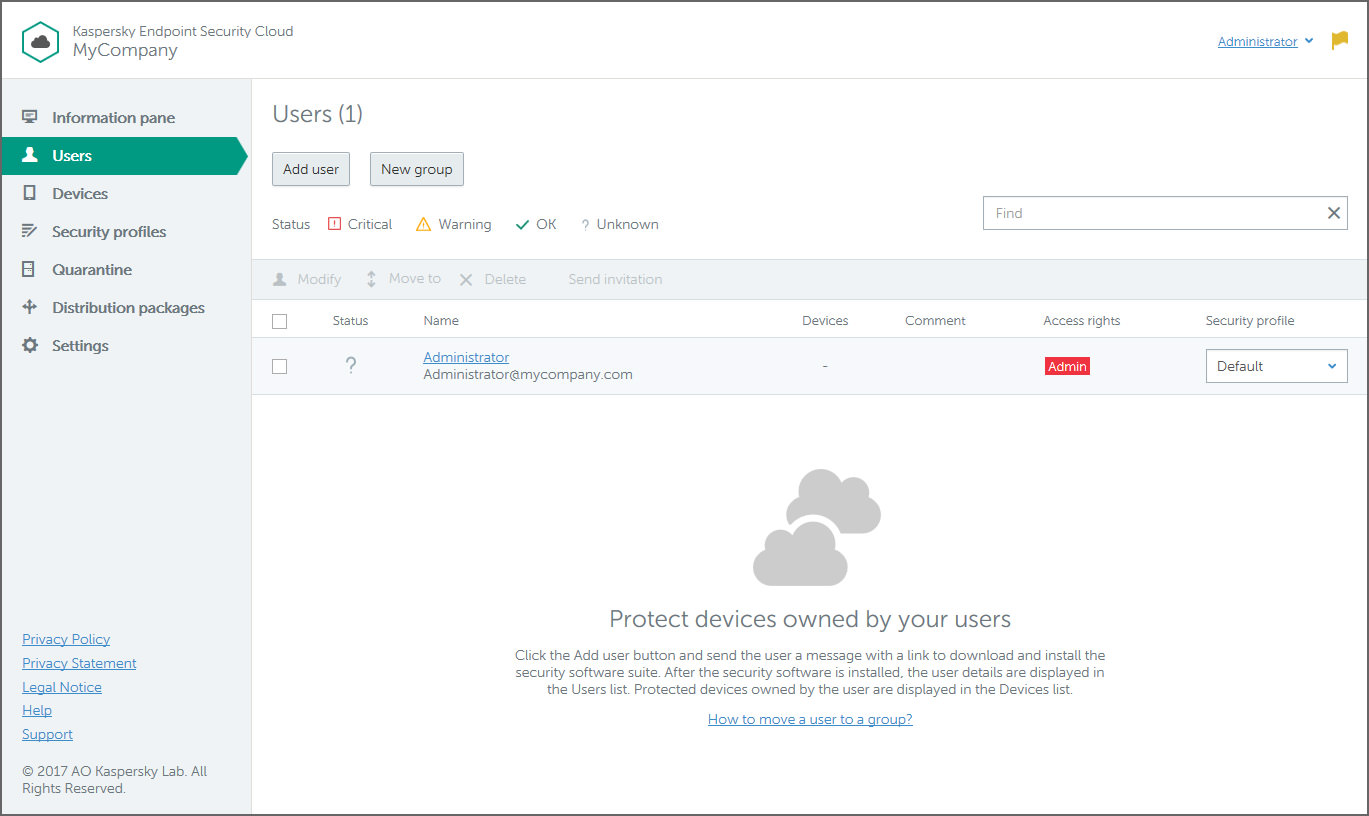Screen dimensions: 1369x816
Task: Click the question mark status of Administrator
Action: tap(351, 366)
